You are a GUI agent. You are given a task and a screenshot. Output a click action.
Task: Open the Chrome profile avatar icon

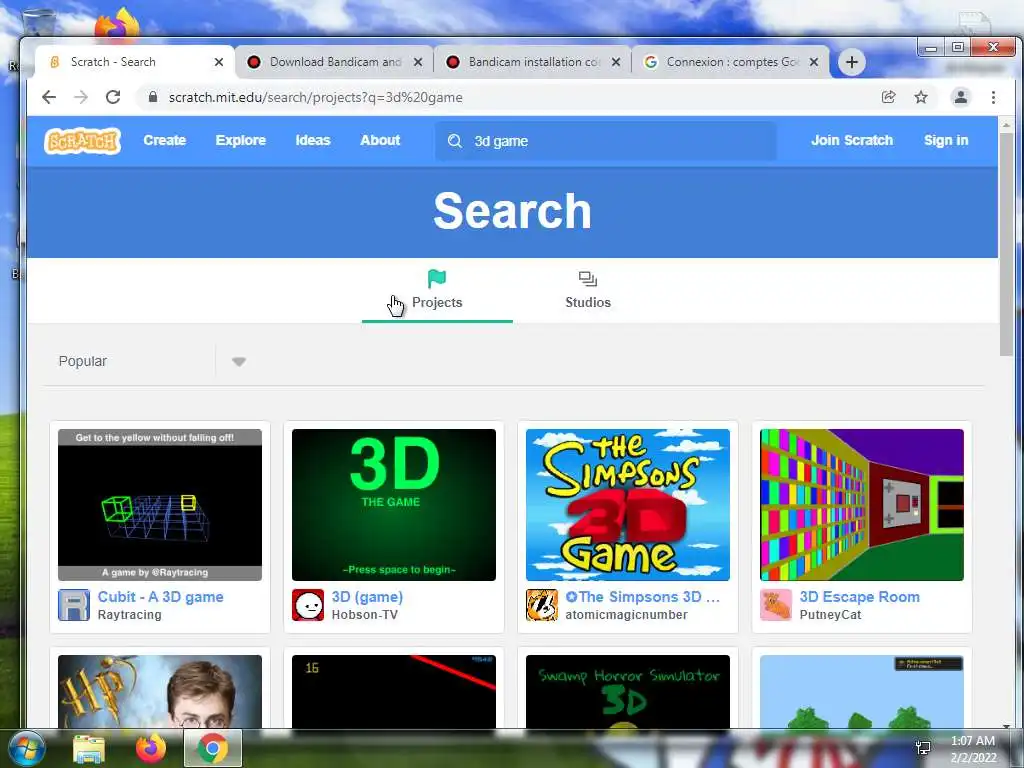point(961,97)
